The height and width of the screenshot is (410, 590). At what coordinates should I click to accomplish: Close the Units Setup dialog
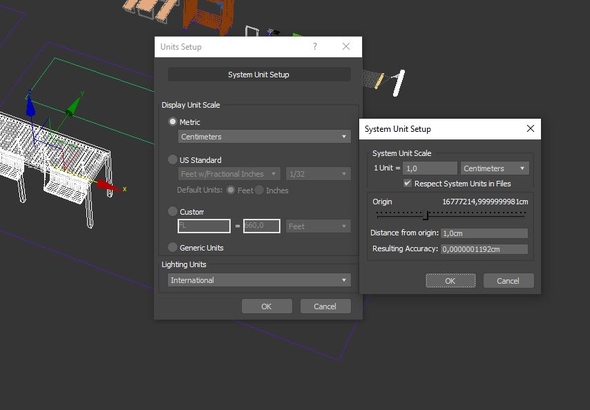pyautogui.click(x=346, y=46)
